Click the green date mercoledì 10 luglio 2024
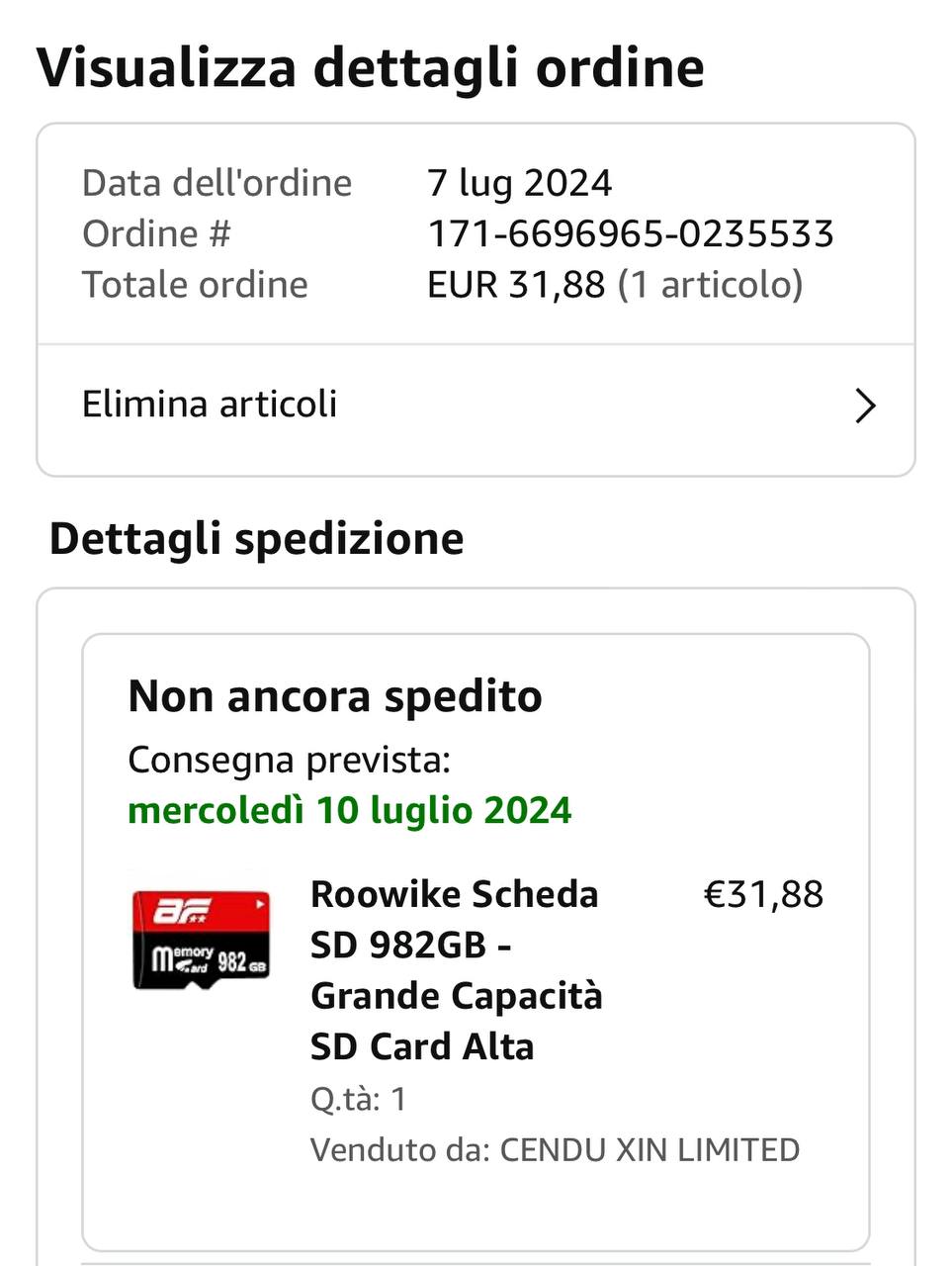This screenshot has width=952, height=1266. point(350,810)
